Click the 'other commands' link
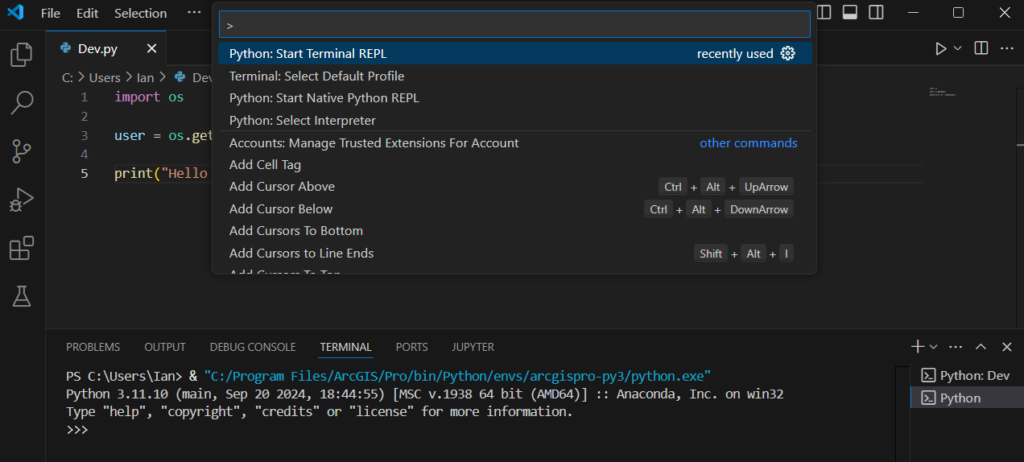1024x462 pixels. (x=748, y=143)
